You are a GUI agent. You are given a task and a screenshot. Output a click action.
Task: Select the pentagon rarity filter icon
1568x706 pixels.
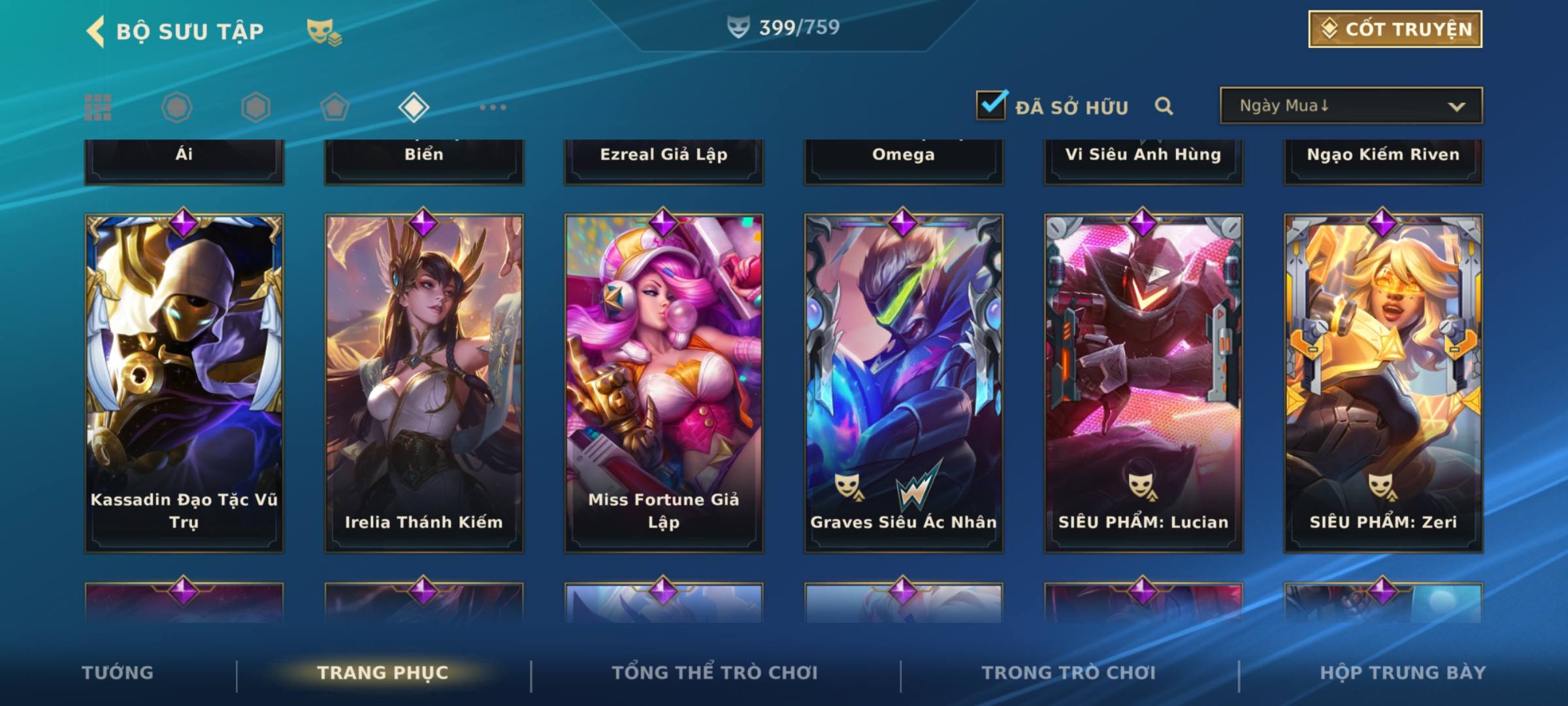(335, 107)
